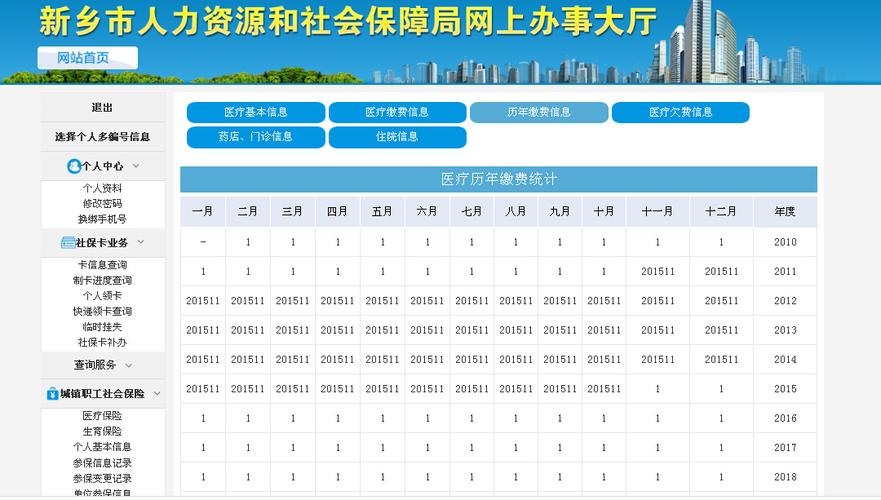The width and height of the screenshot is (881, 500).
Task: Open 生育保险 sidebar link
Action: coord(102,431)
